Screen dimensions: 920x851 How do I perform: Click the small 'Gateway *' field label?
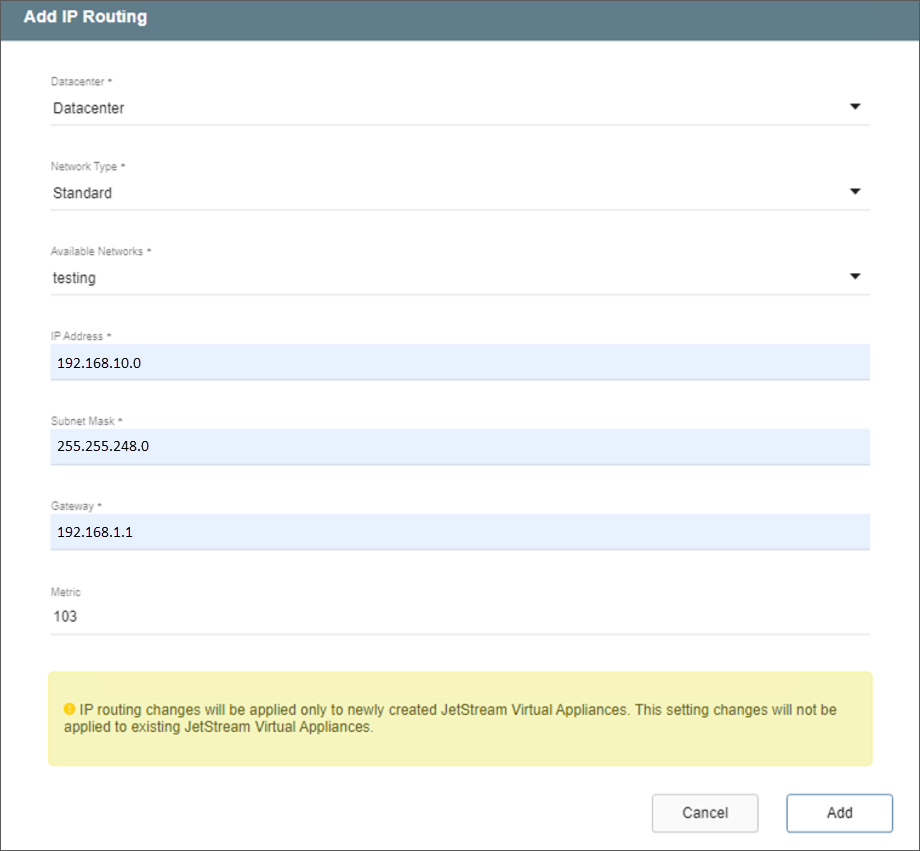(x=76, y=506)
